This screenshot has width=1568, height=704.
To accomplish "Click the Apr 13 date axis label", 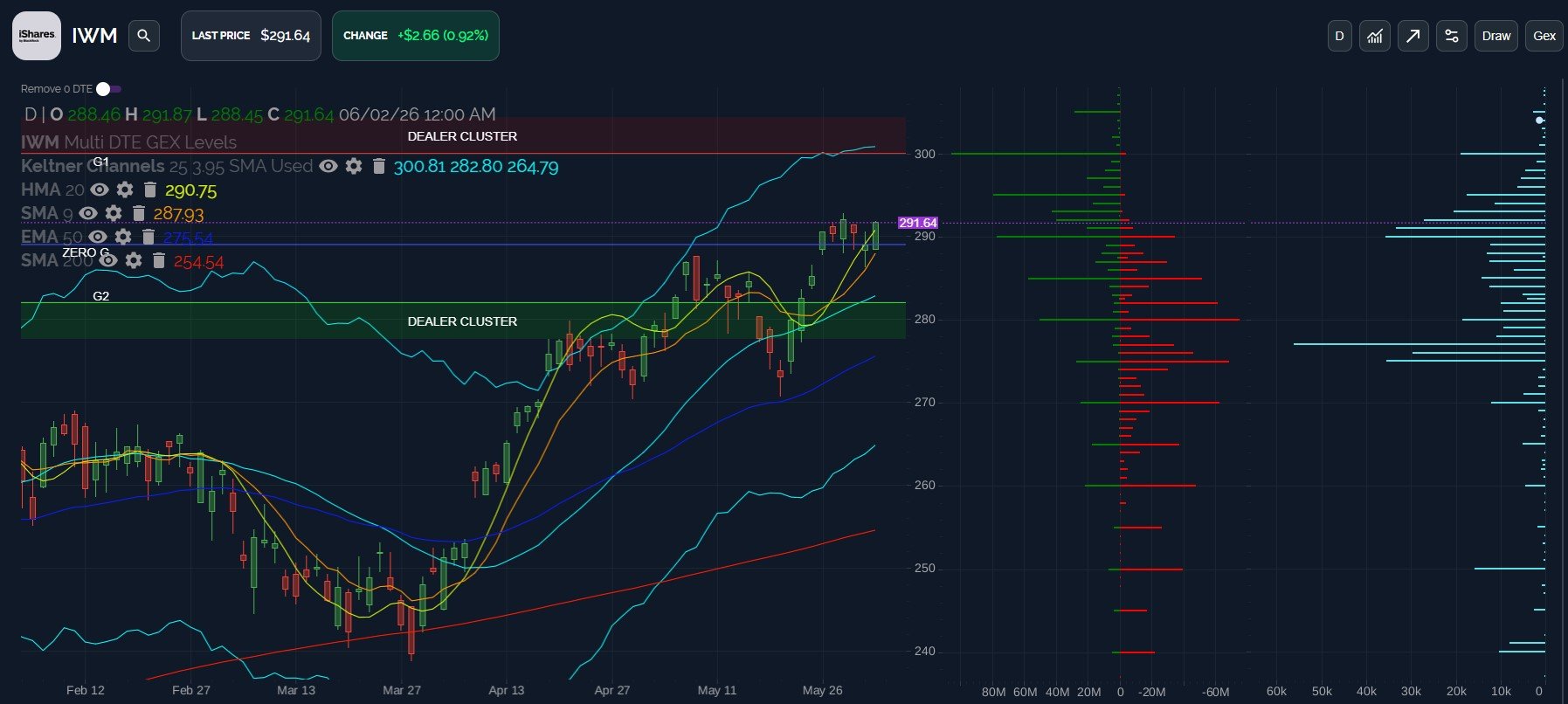I will coord(507,690).
